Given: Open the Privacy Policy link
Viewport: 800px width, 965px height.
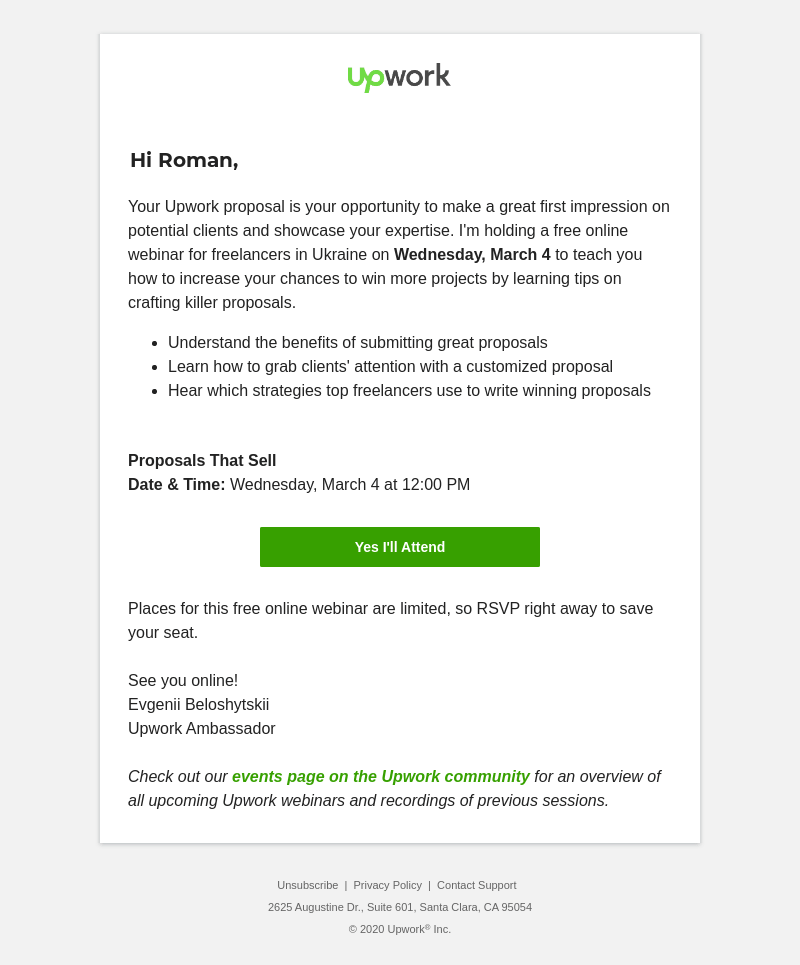Looking at the screenshot, I should tap(387, 885).
